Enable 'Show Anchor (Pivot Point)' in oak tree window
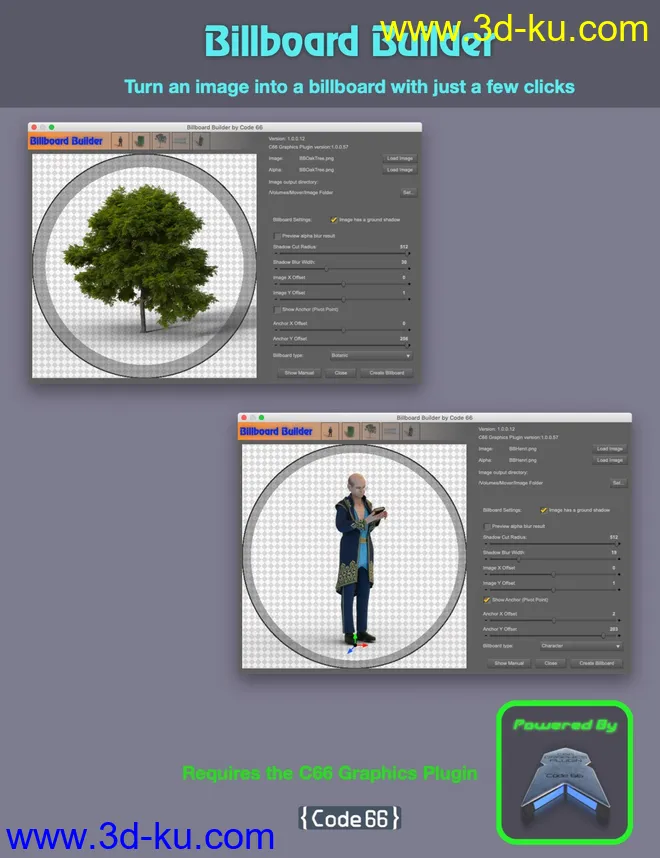The width and height of the screenshot is (660, 858). 277,310
